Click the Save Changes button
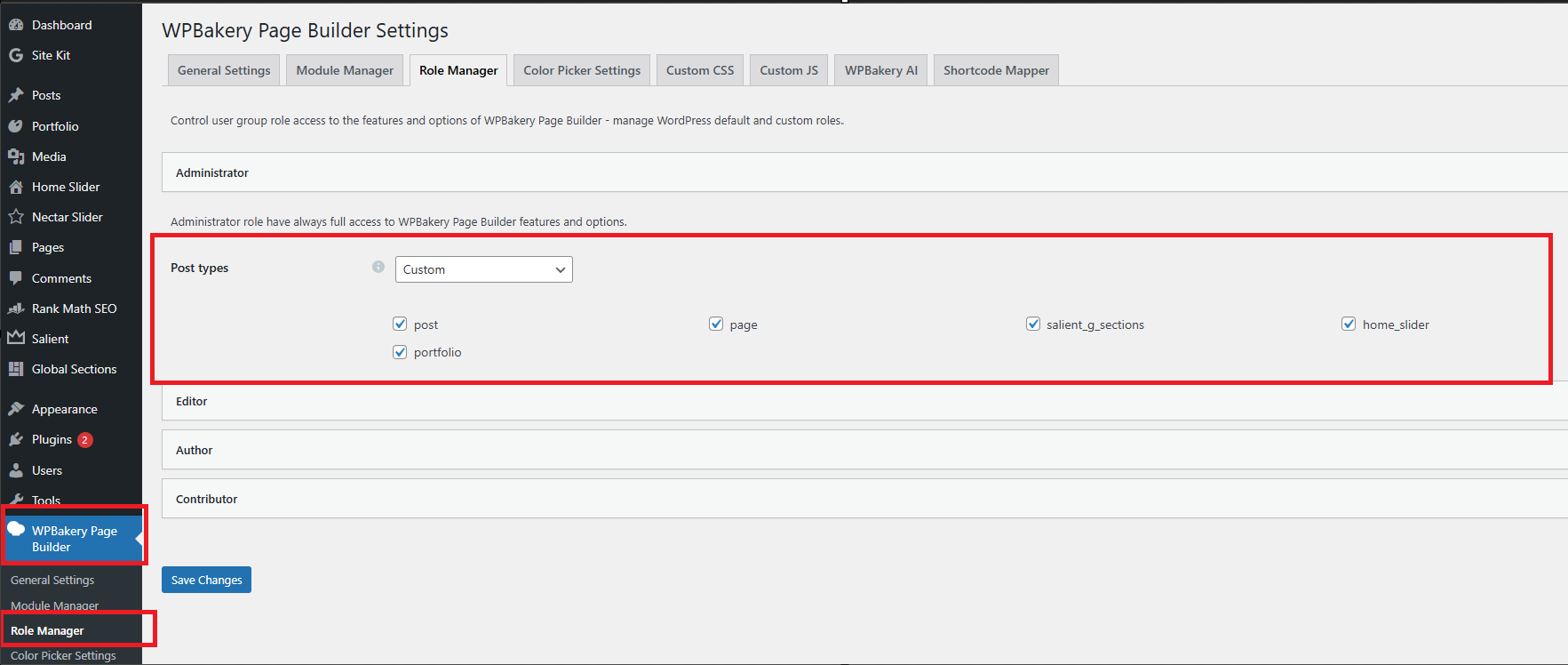This screenshot has width=1568, height=665. tap(206, 580)
